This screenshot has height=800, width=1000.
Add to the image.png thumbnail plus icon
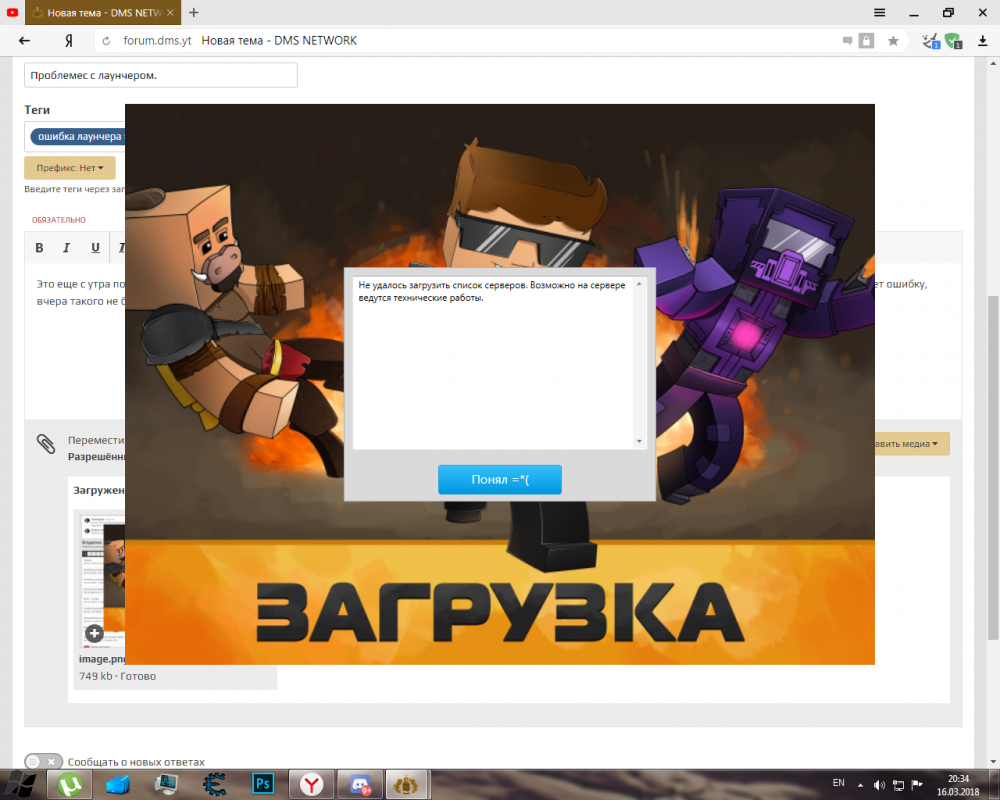[x=94, y=633]
